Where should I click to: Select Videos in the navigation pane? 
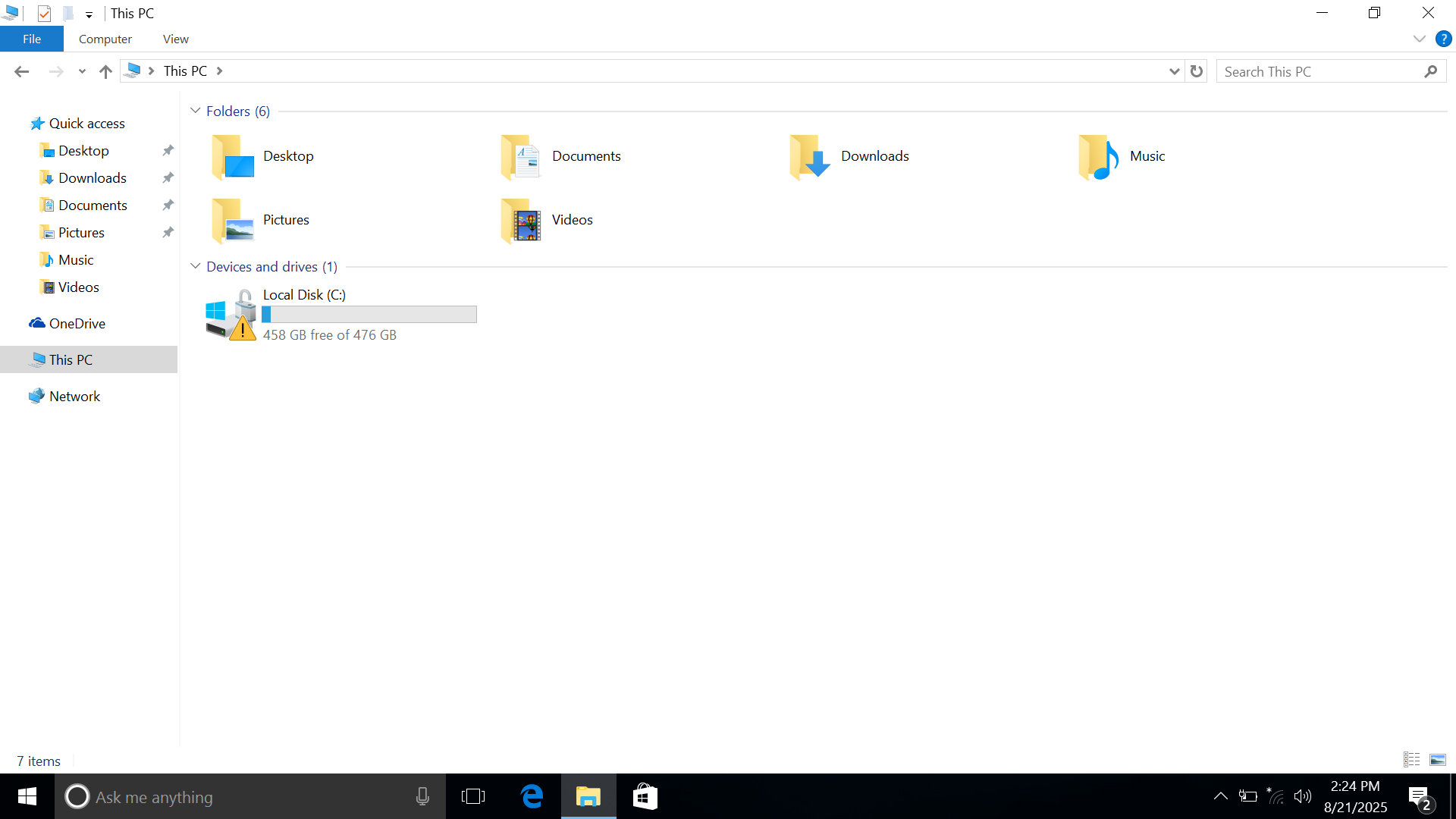(x=70, y=287)
